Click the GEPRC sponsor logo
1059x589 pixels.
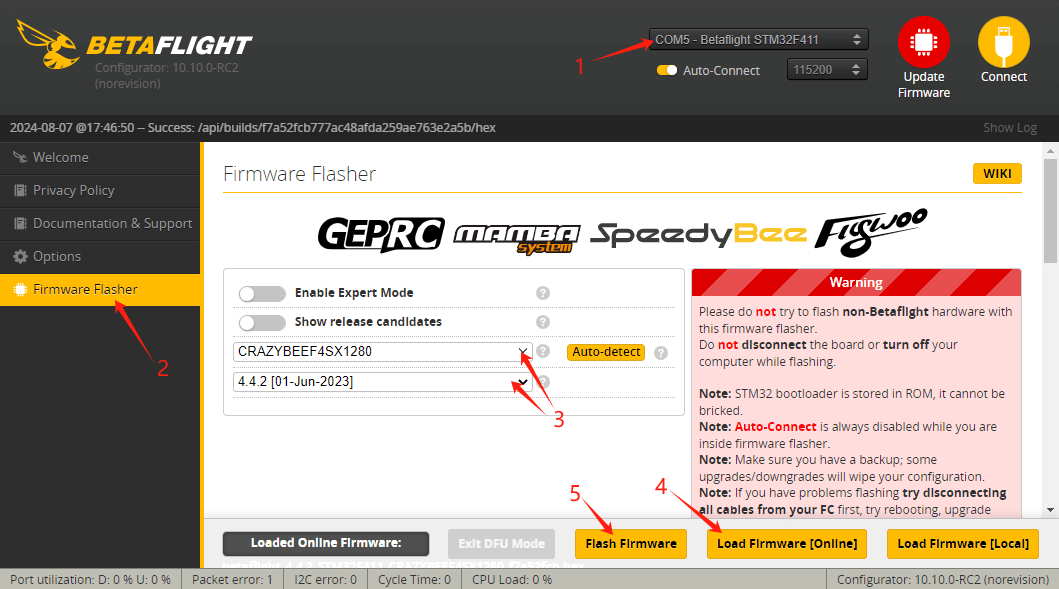(x=379, y=233)
